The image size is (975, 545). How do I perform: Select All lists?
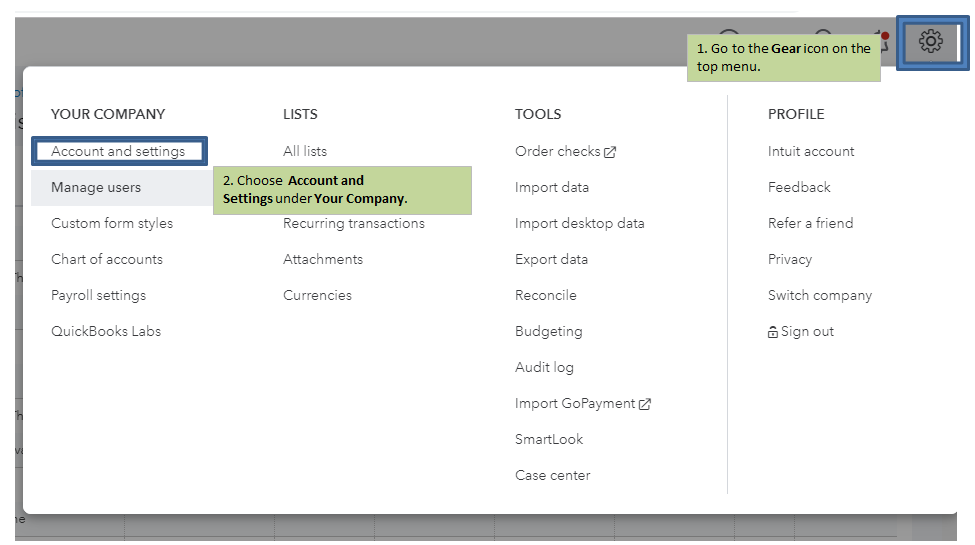pyautogui.click(x=305, y=151)
